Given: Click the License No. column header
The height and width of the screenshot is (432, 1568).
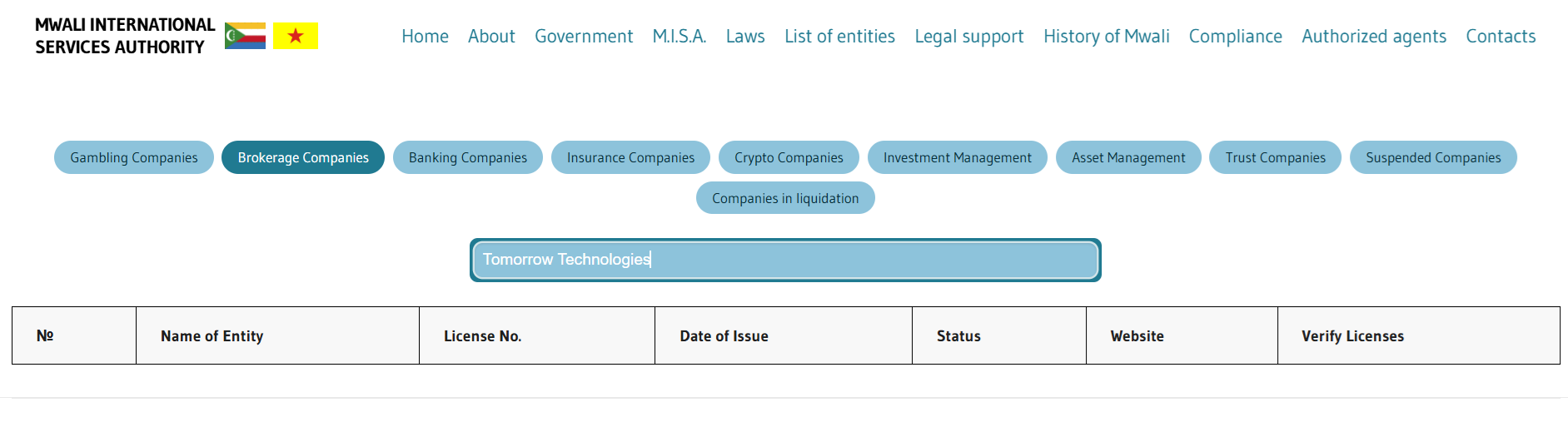Looking at the screenshot, I should click(x=537, y=335).
